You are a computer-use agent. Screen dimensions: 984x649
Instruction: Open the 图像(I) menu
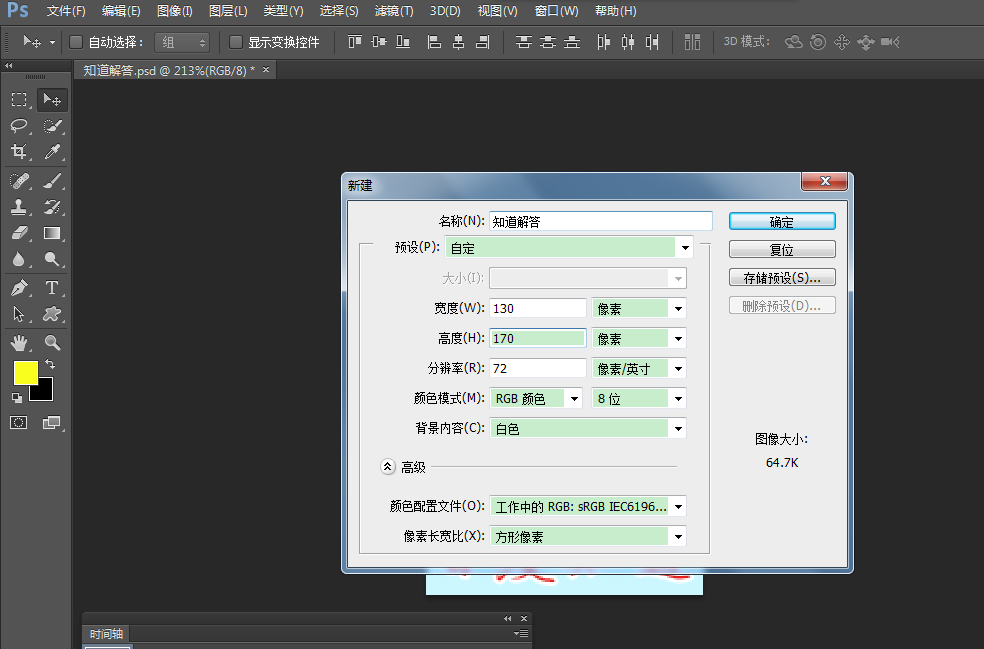(174, 11)
